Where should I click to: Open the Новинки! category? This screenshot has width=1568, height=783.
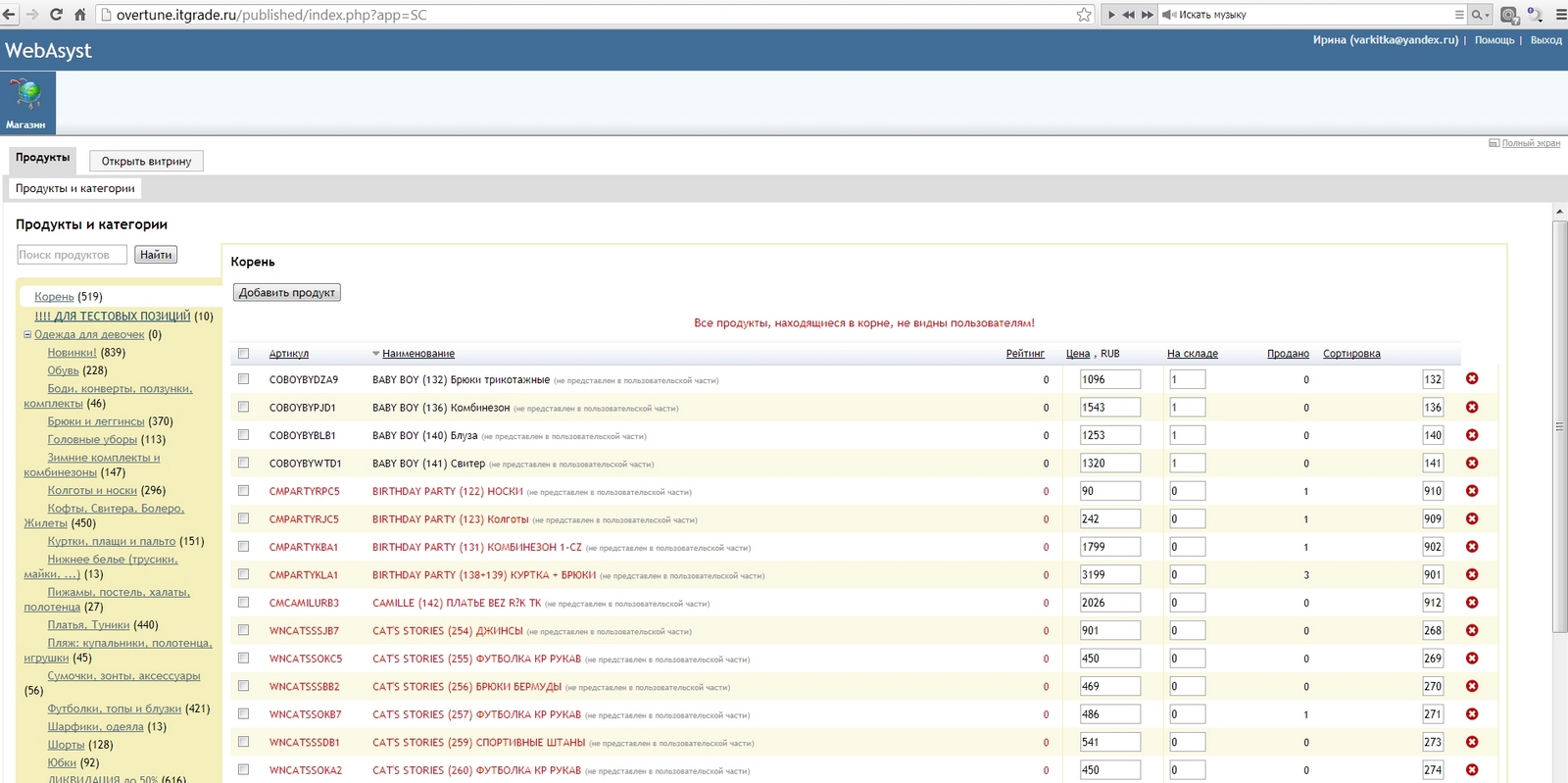tap(73, 353)
